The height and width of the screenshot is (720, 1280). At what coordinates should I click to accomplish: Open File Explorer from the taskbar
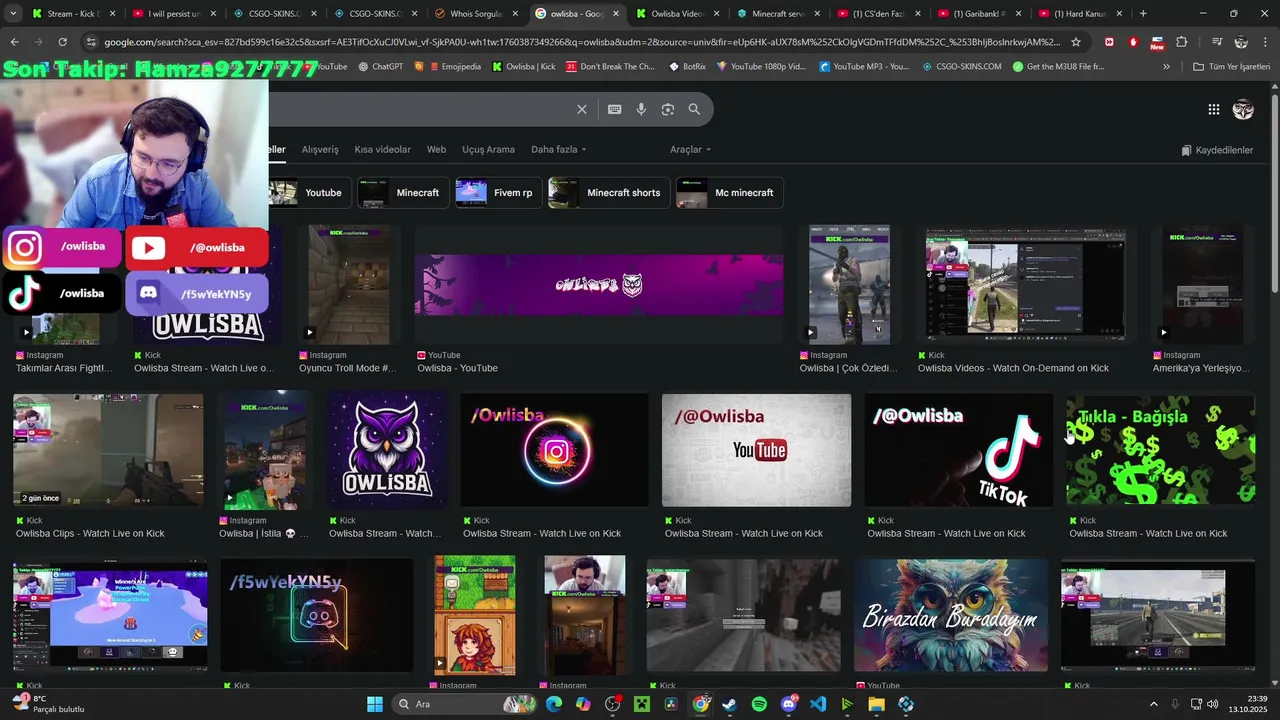click(877, 704)
